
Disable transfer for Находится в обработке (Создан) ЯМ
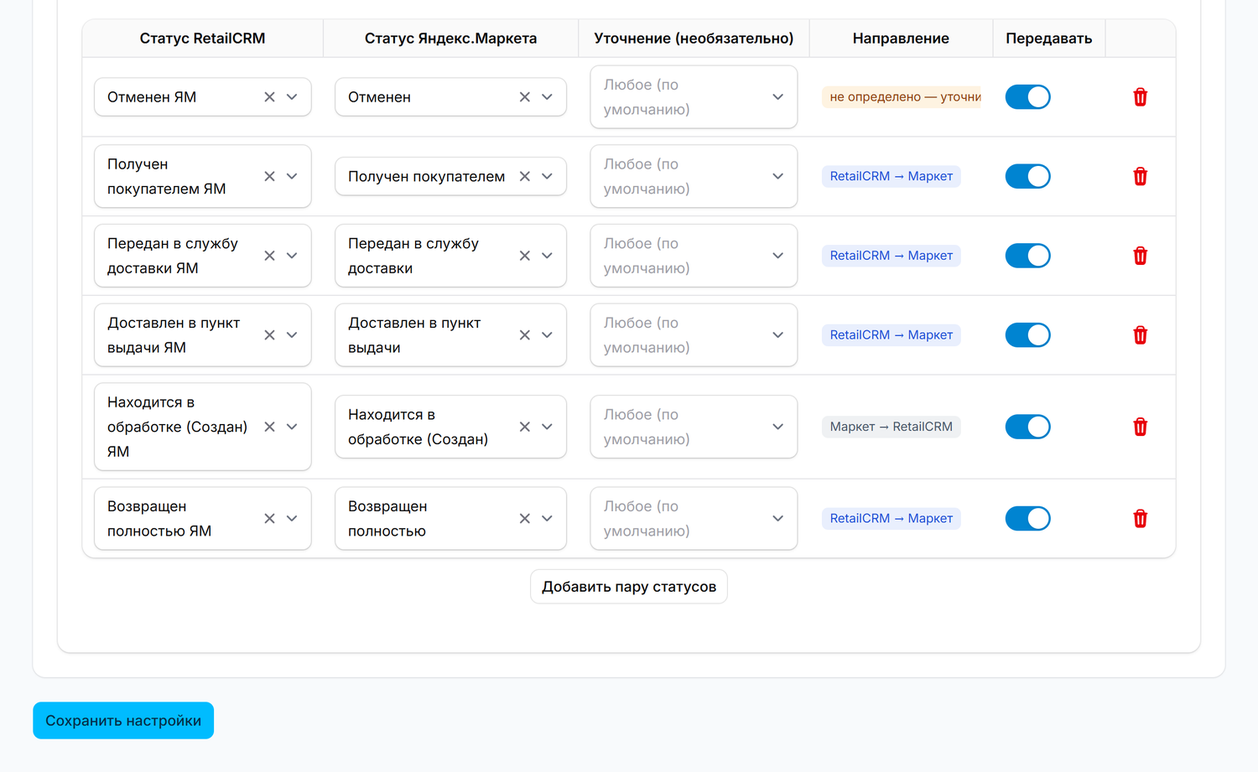(x=1027, y=427)
